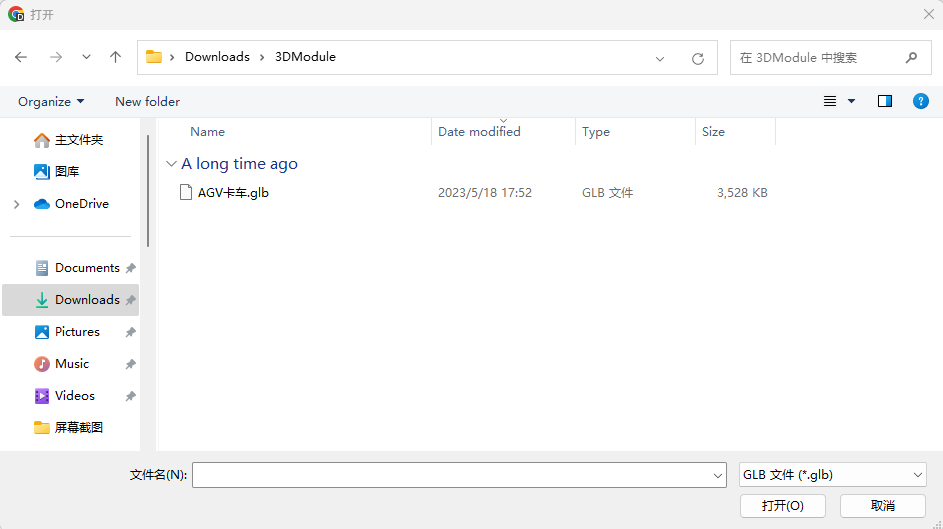Click New folder in the toolbar
This screenshot has height=529, width=943.
click(x=147, y=101)
